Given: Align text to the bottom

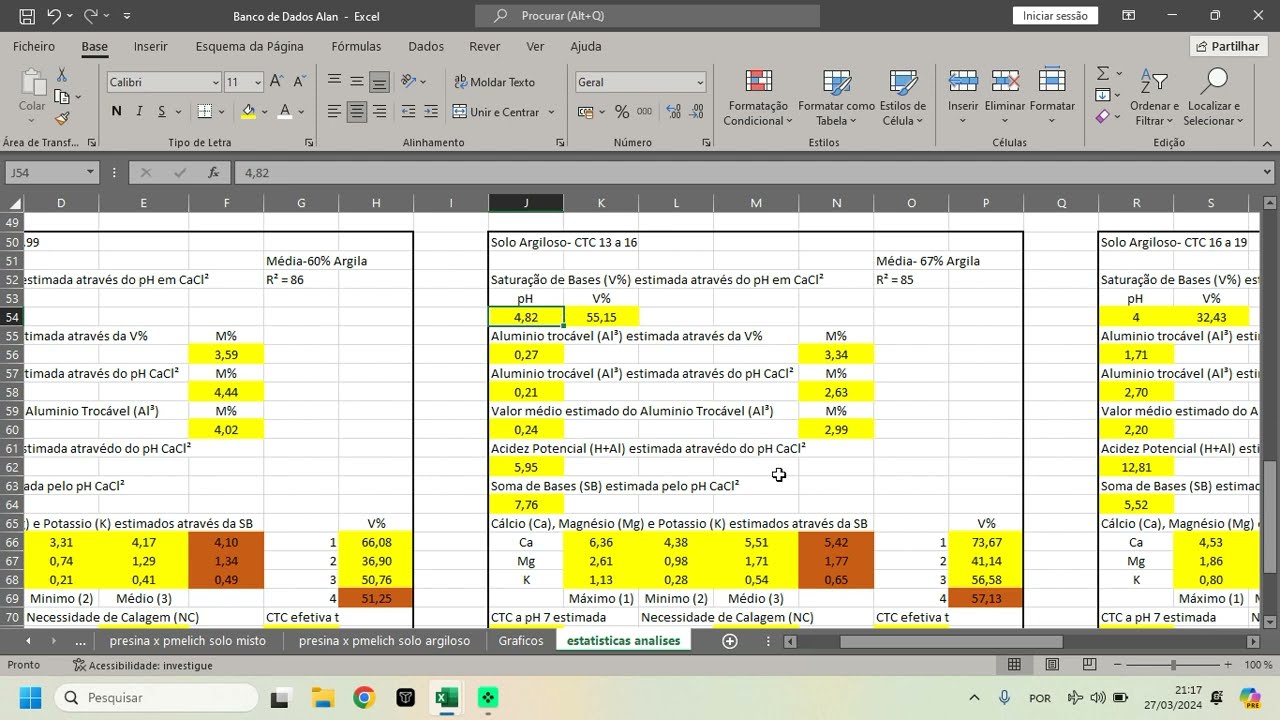Looking at the screenshot, I should [379, 82].
